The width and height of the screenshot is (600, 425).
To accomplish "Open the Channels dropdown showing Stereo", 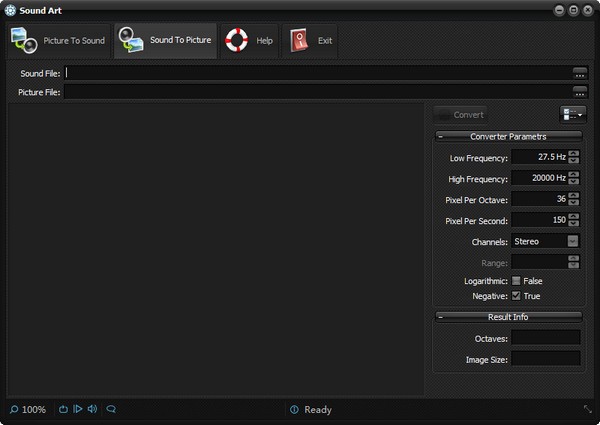I will [x=573, y=241].
